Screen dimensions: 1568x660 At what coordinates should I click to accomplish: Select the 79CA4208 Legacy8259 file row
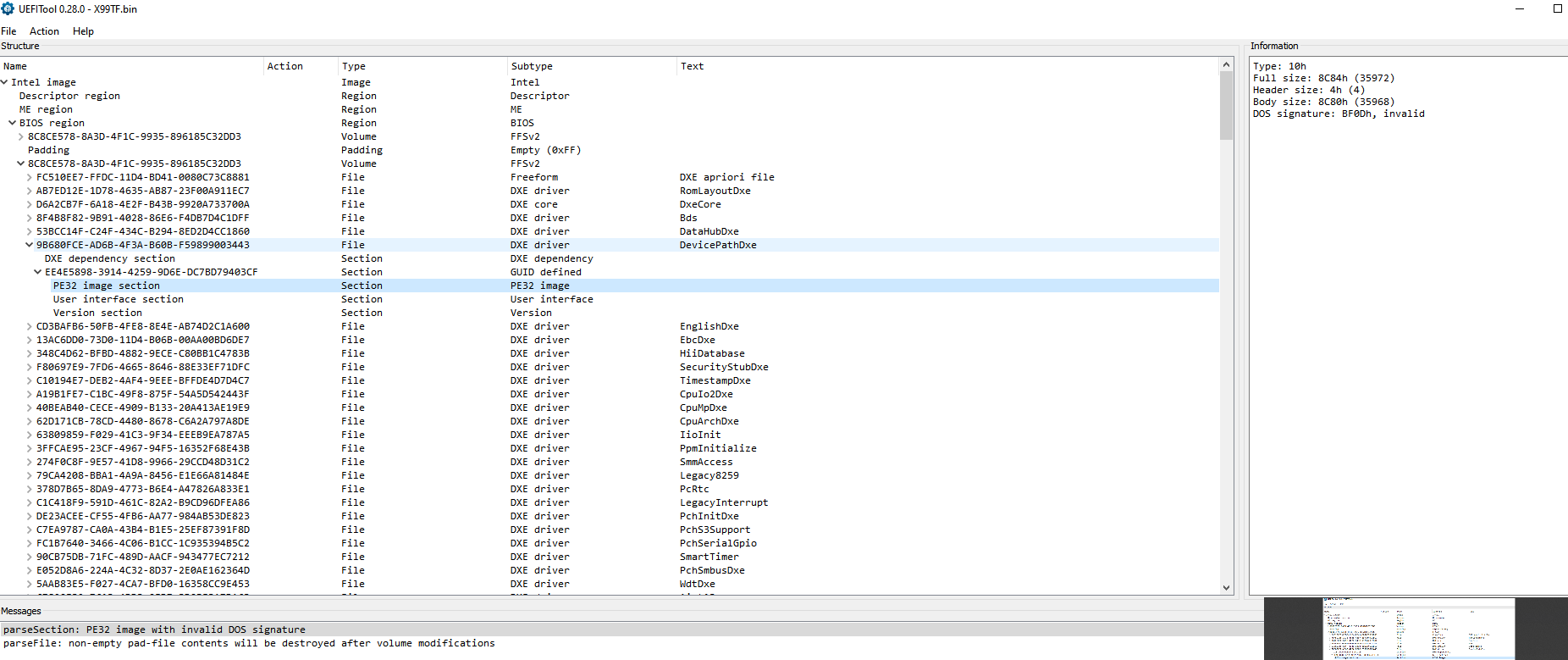[x=610, y=475]
